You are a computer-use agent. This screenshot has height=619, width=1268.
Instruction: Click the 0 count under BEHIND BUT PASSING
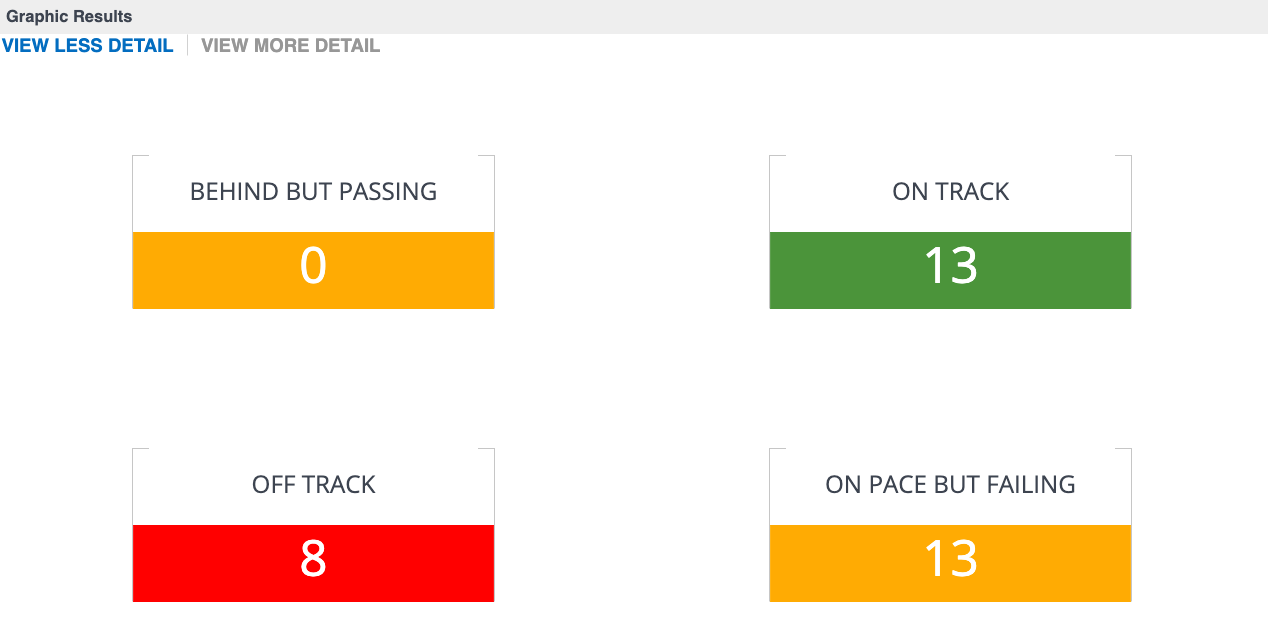(x=313, y=266)
